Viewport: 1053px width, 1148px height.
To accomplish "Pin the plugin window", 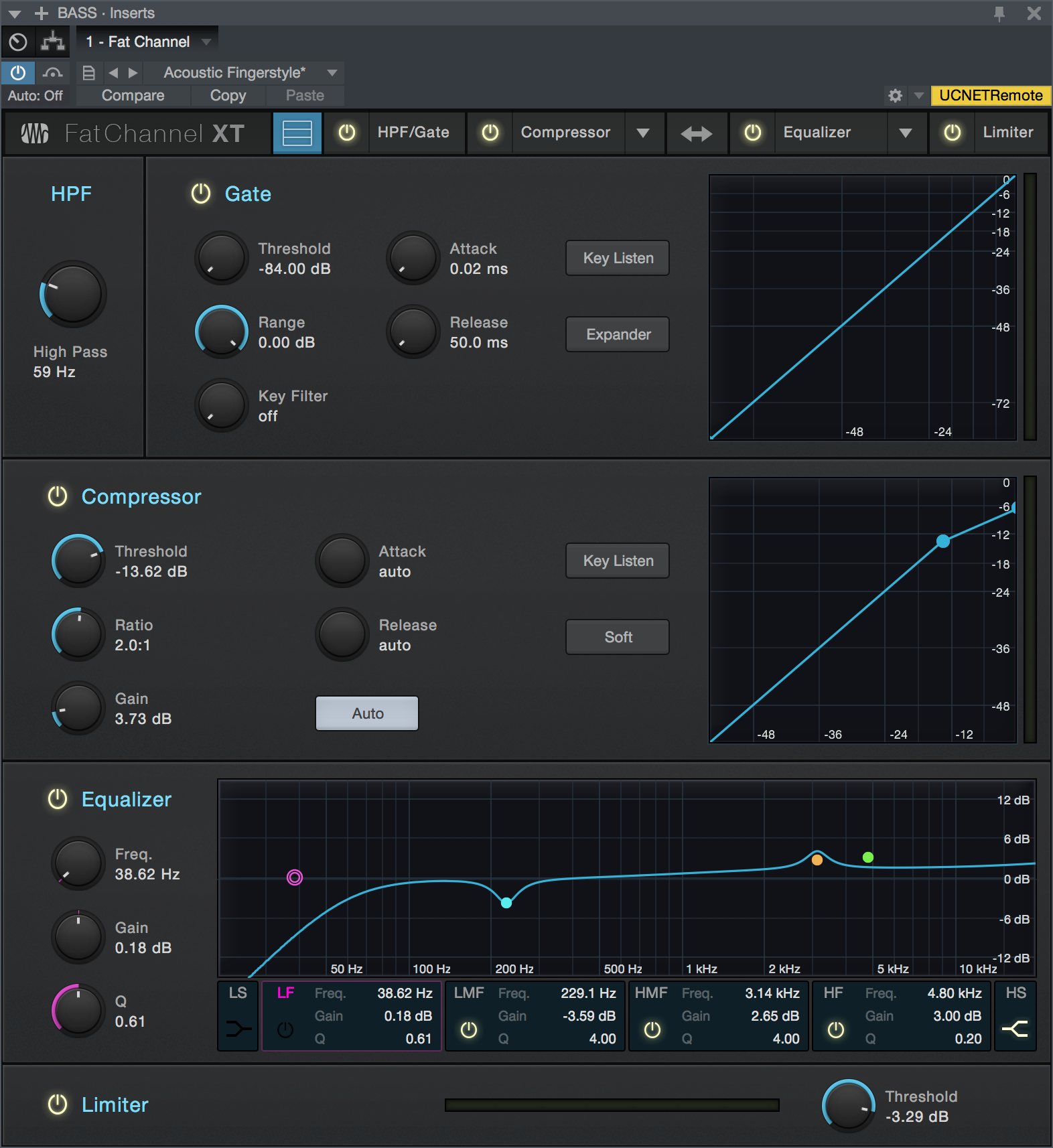I will tap(999, 13).
